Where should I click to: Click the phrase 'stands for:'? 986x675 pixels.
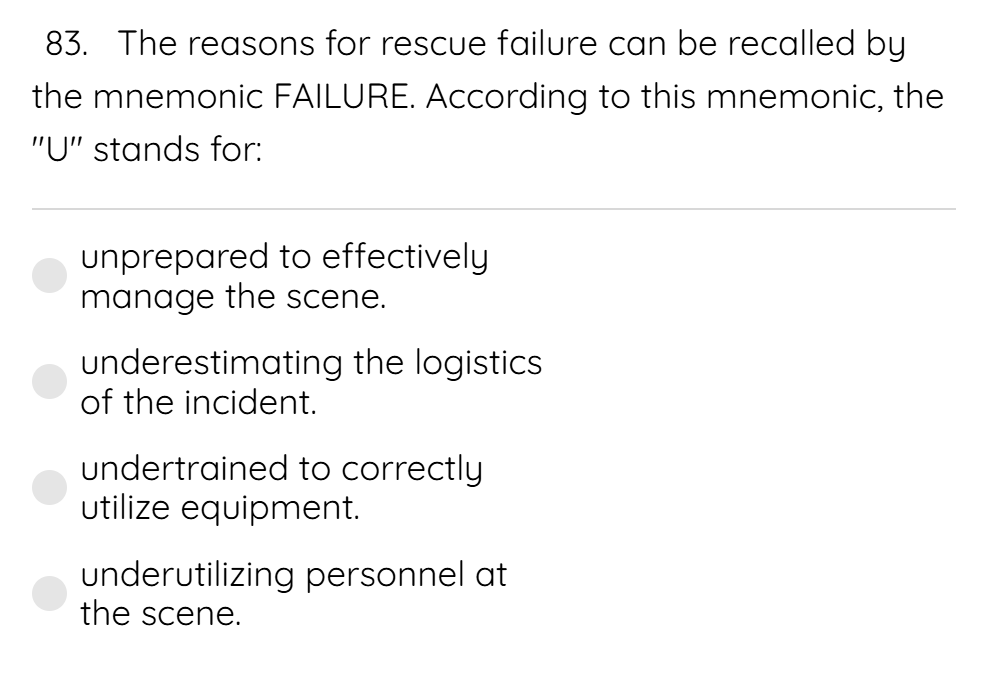tap(178, 150)
